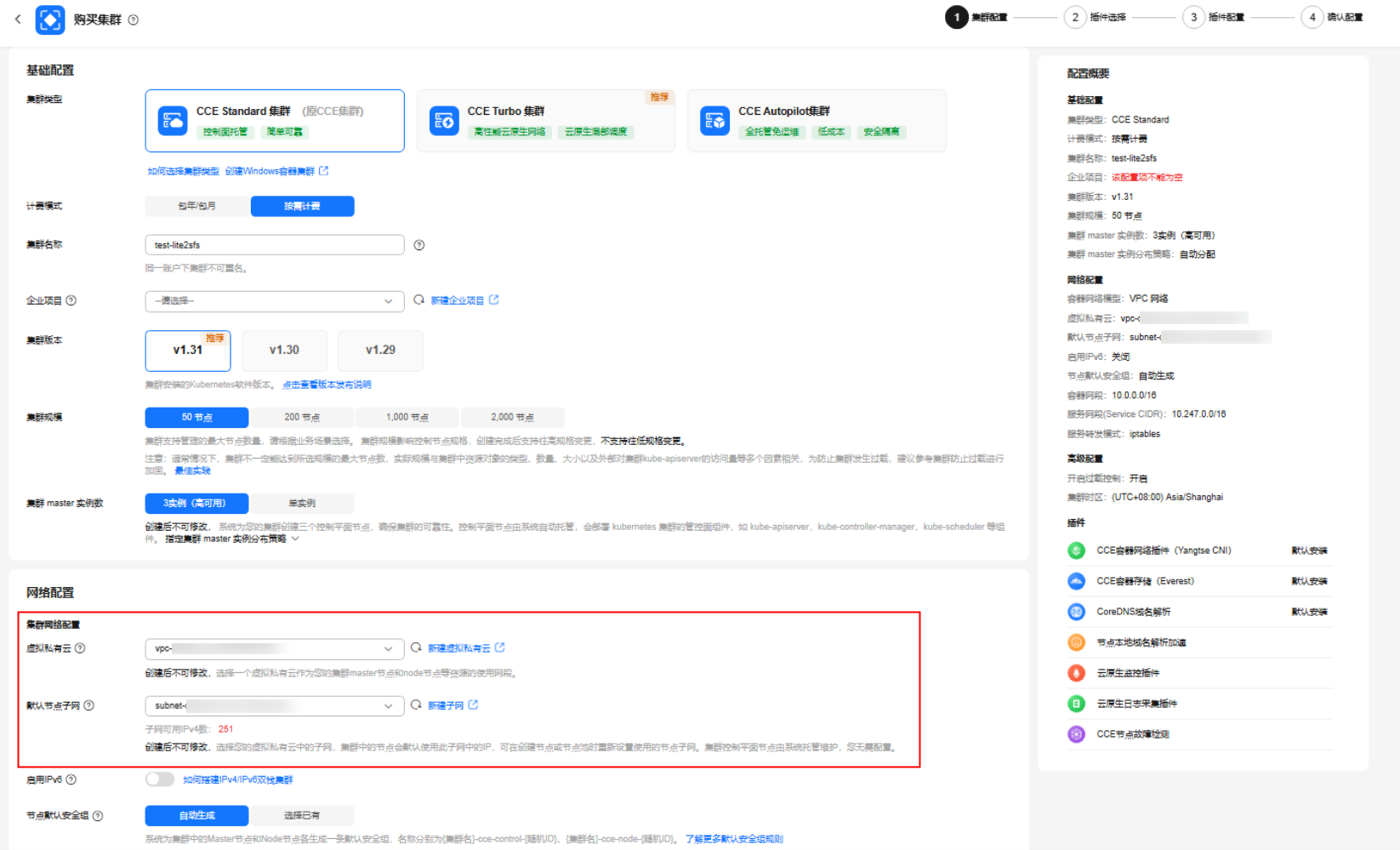Click external link icon after 新建虚拟私有云
Viewport: 1400px width, 850px height.
click(500, 647)
